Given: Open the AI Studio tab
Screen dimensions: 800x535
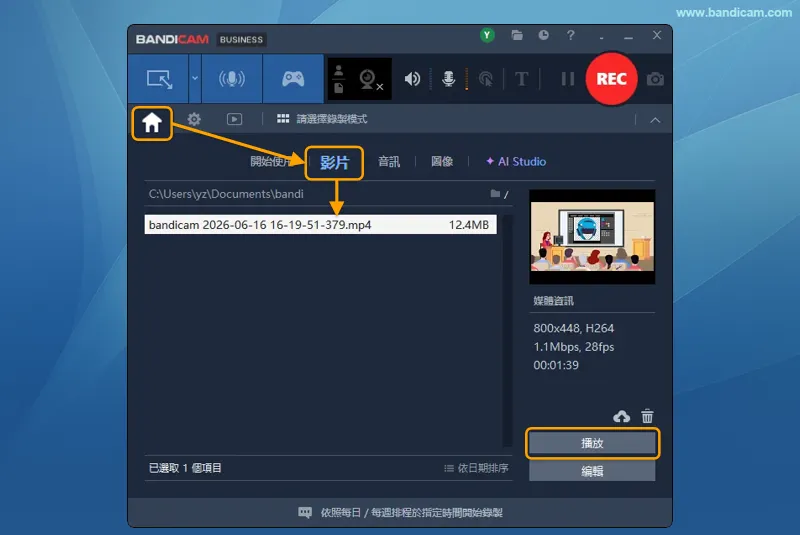Looking at the screenshot, I should tap(516, 162).
